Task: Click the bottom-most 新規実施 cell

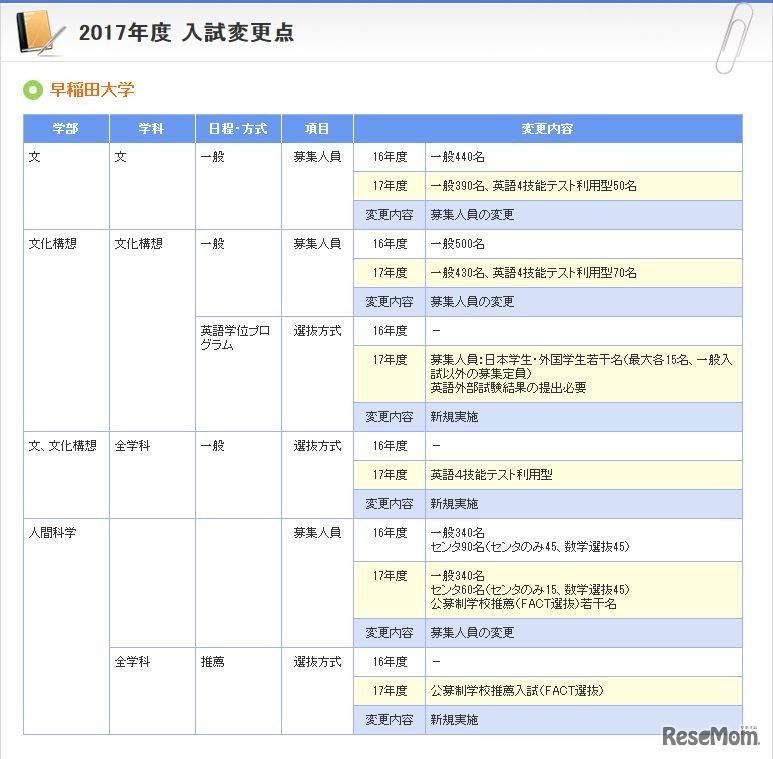Action: point(584,720)
